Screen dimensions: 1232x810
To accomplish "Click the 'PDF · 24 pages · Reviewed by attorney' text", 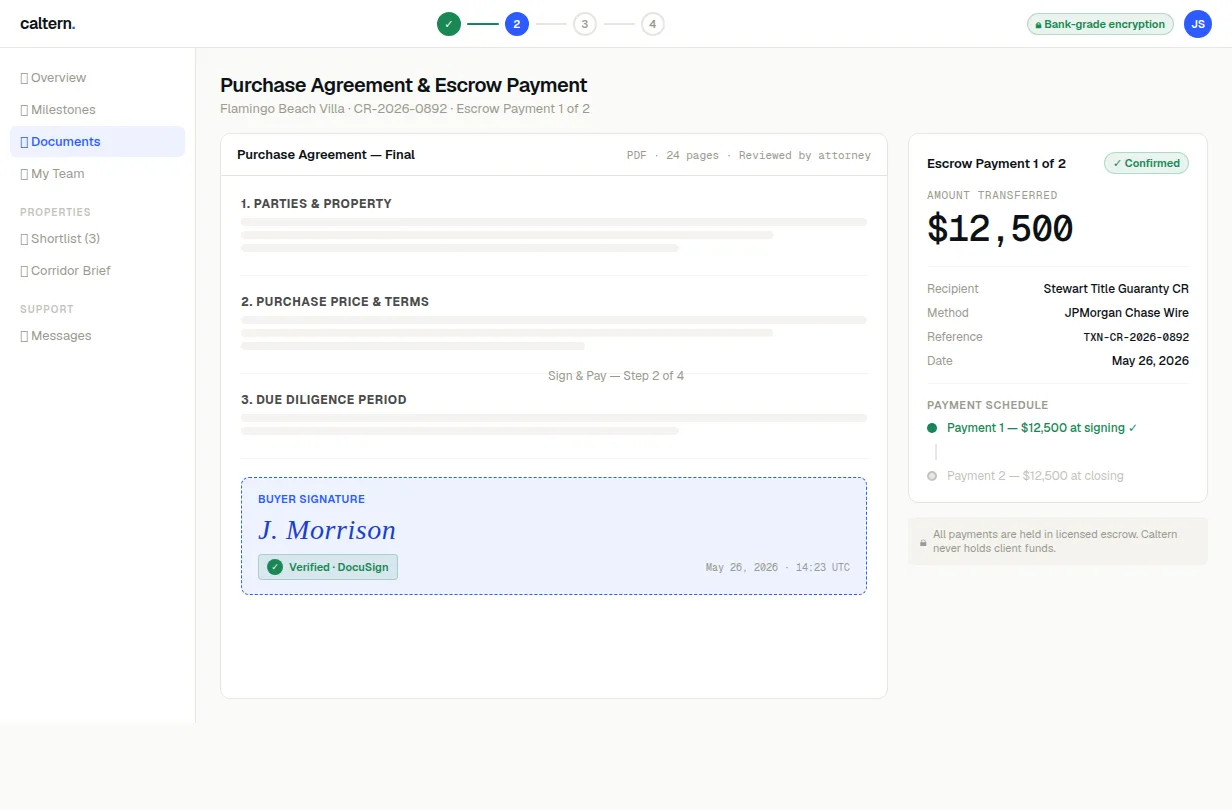I will pos(749,156).
